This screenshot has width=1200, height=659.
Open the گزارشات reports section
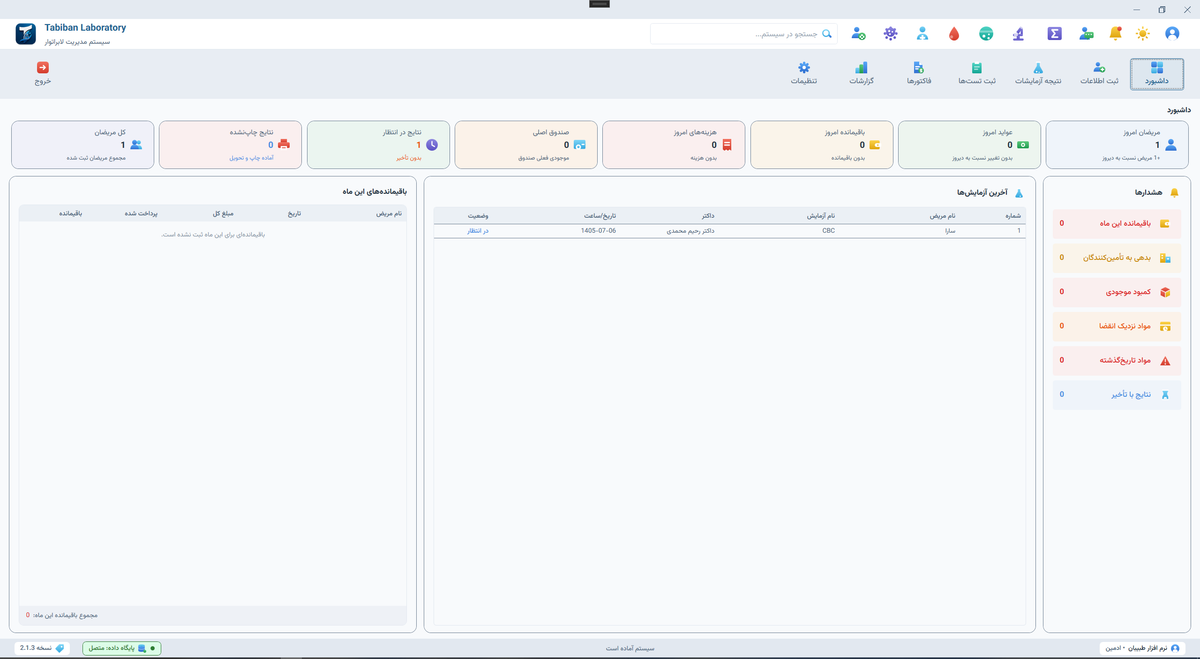pos(861,74)
